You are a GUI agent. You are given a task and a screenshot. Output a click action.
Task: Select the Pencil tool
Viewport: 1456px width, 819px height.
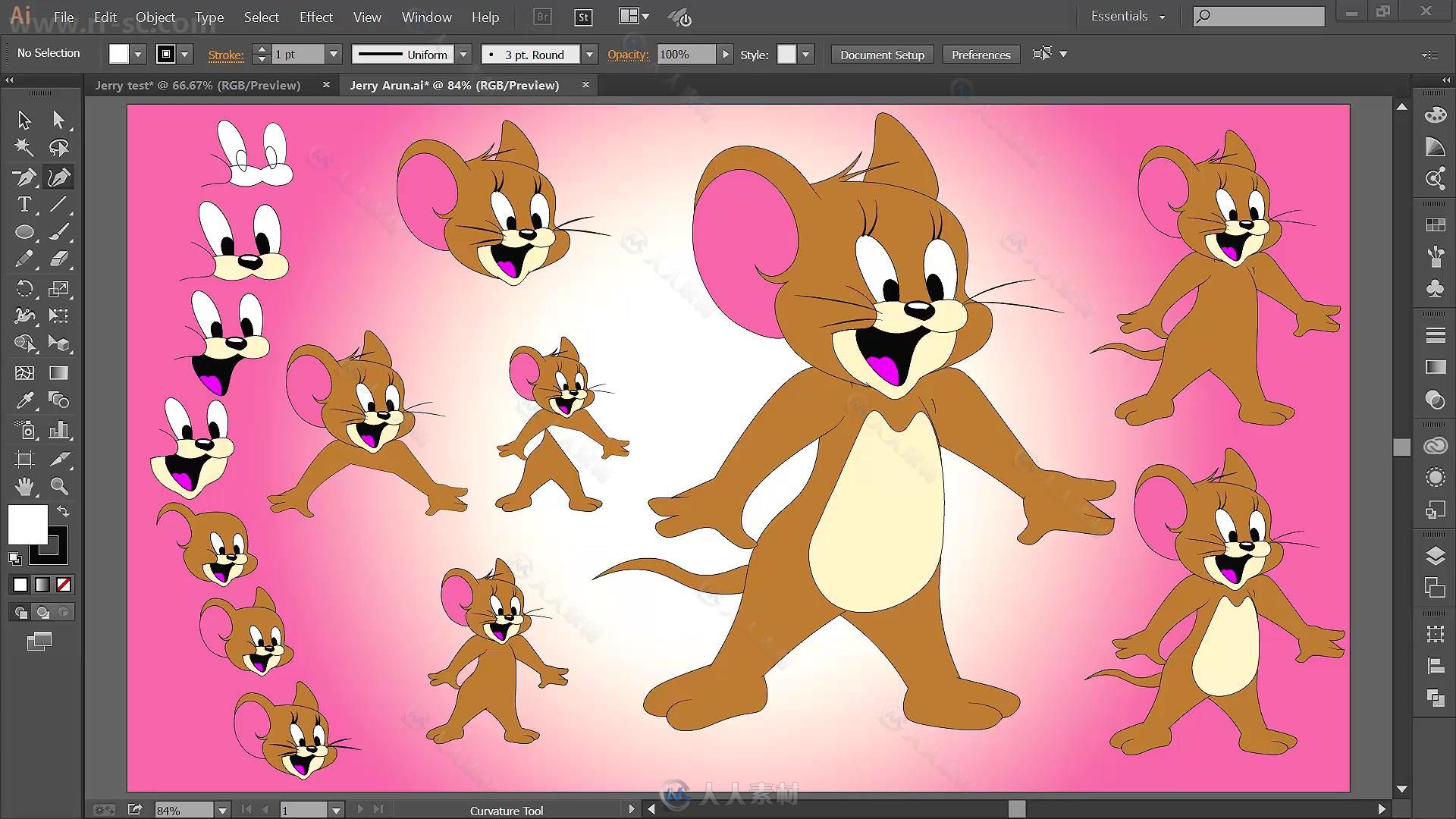point(24,259)
